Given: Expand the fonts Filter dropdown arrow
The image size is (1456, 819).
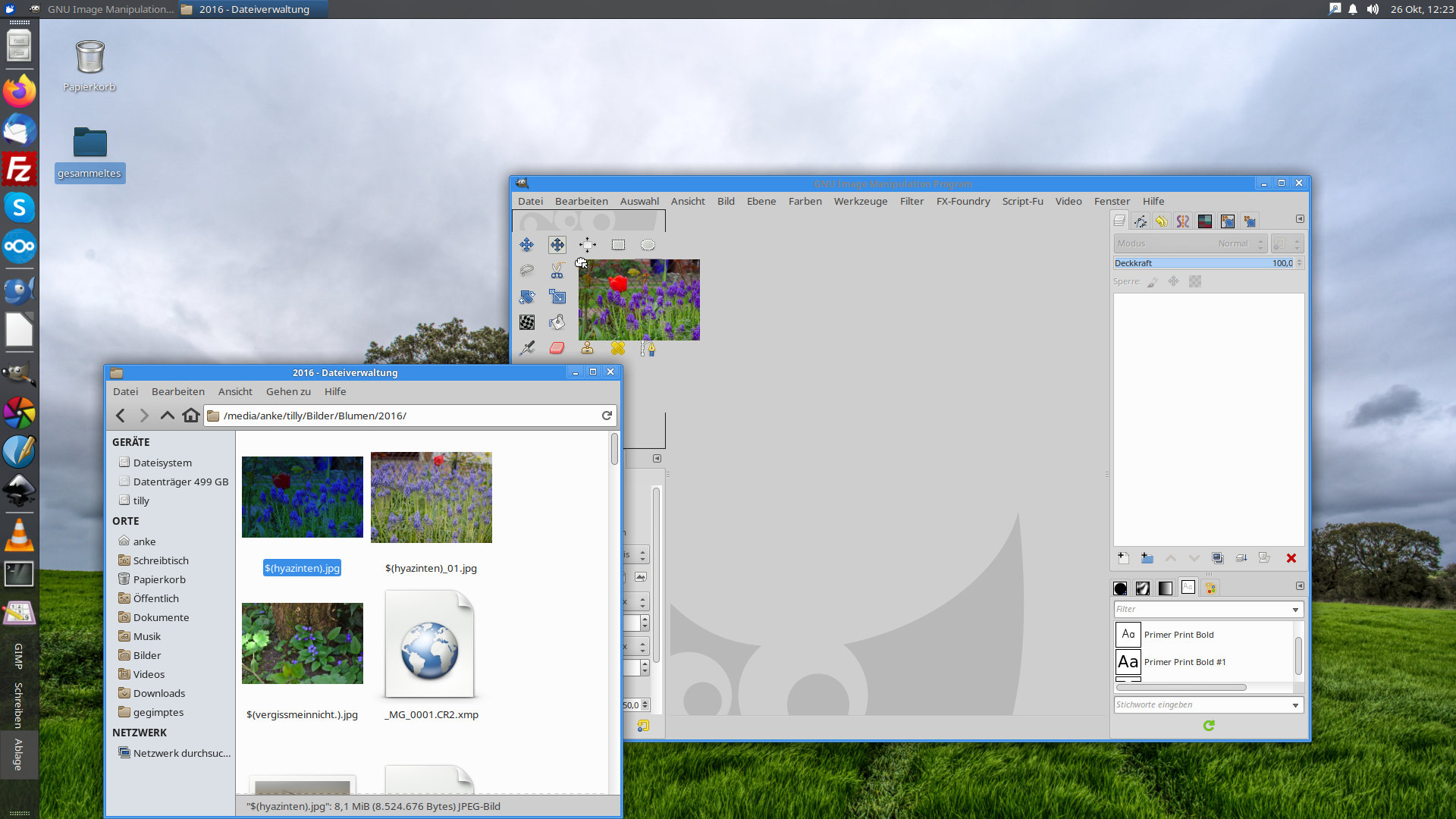Looking at the screenshot, I should coord(1295,610).
